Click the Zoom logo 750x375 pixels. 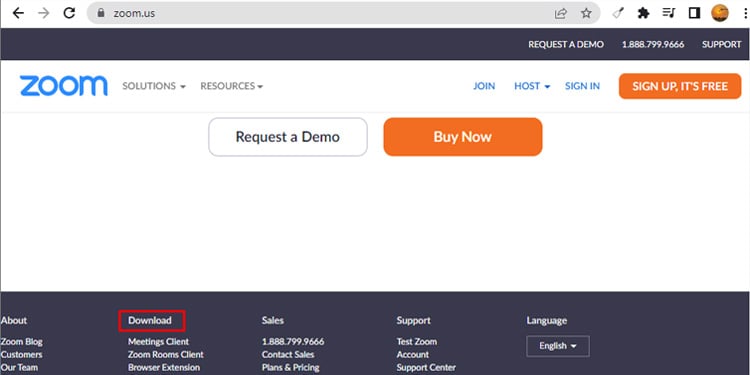click(x=64, y=86)
